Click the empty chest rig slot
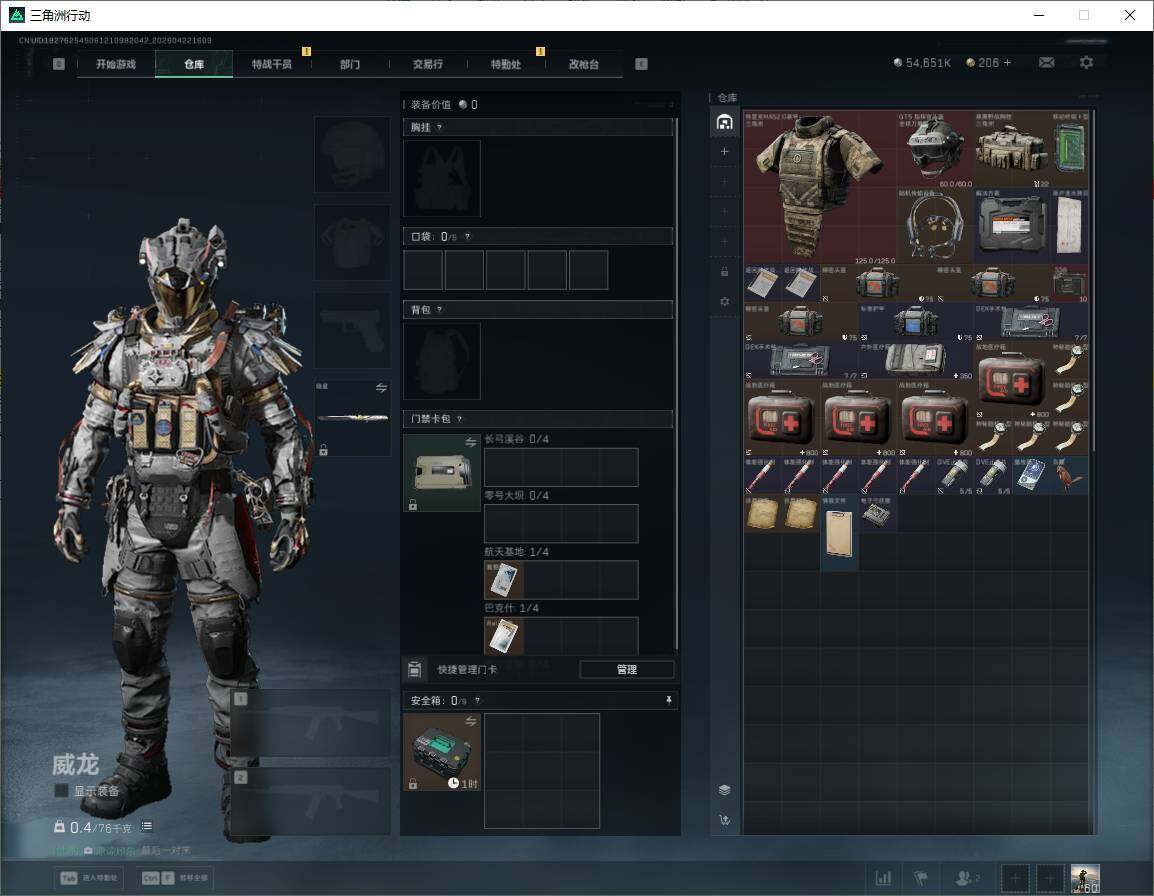The width and height of the screenshot is (1154, 896). tap(442, 178)
